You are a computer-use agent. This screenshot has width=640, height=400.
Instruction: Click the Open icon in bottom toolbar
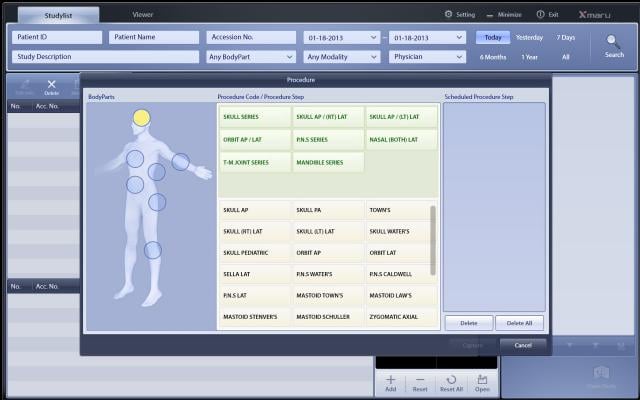(482, 380)
